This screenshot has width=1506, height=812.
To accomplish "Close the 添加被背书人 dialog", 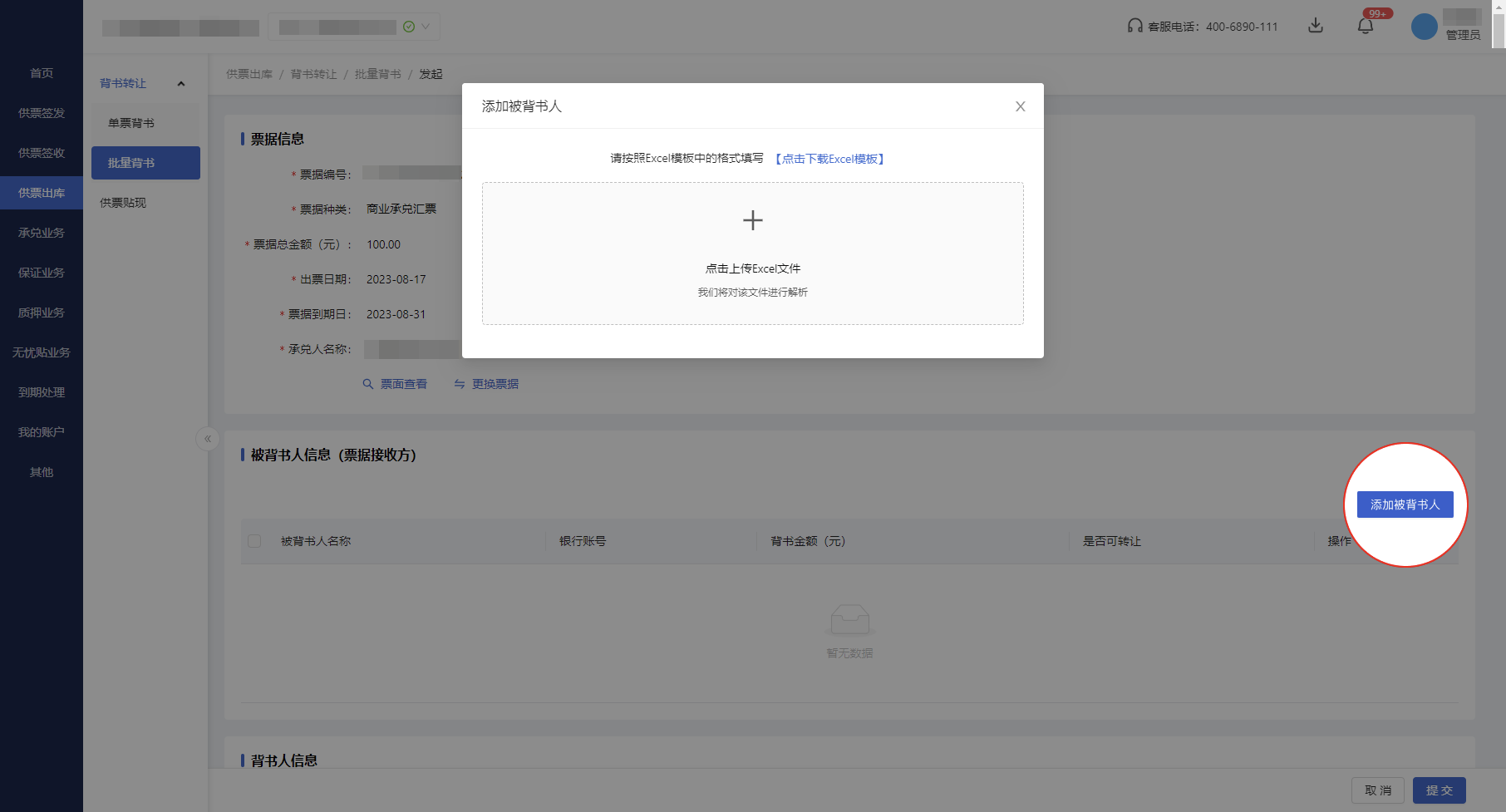I will (1021, 106).
